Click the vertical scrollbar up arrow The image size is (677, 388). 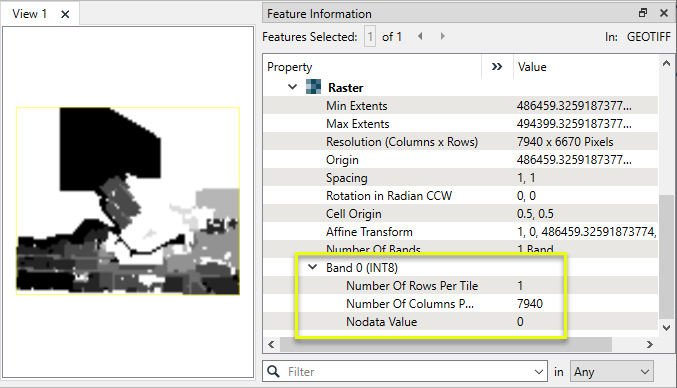666,63
